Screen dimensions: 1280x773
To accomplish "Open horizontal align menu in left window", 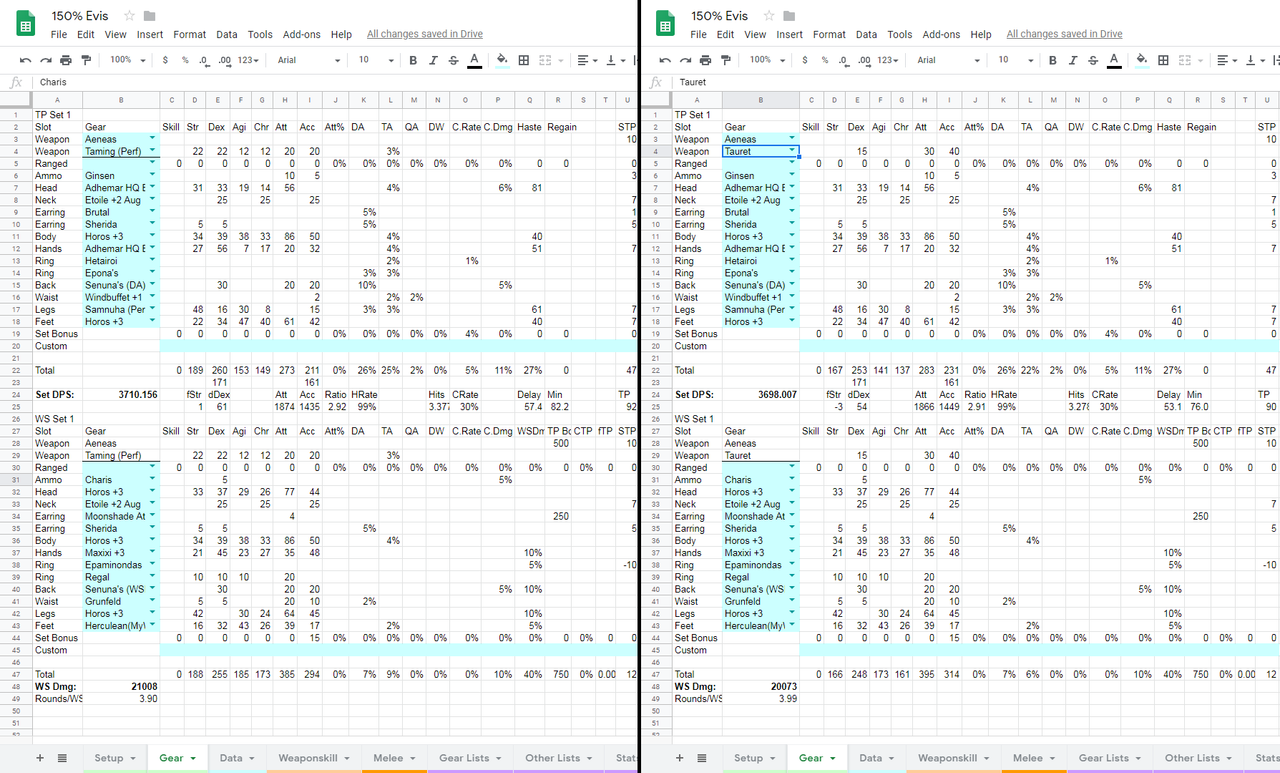I will (587, 60).
